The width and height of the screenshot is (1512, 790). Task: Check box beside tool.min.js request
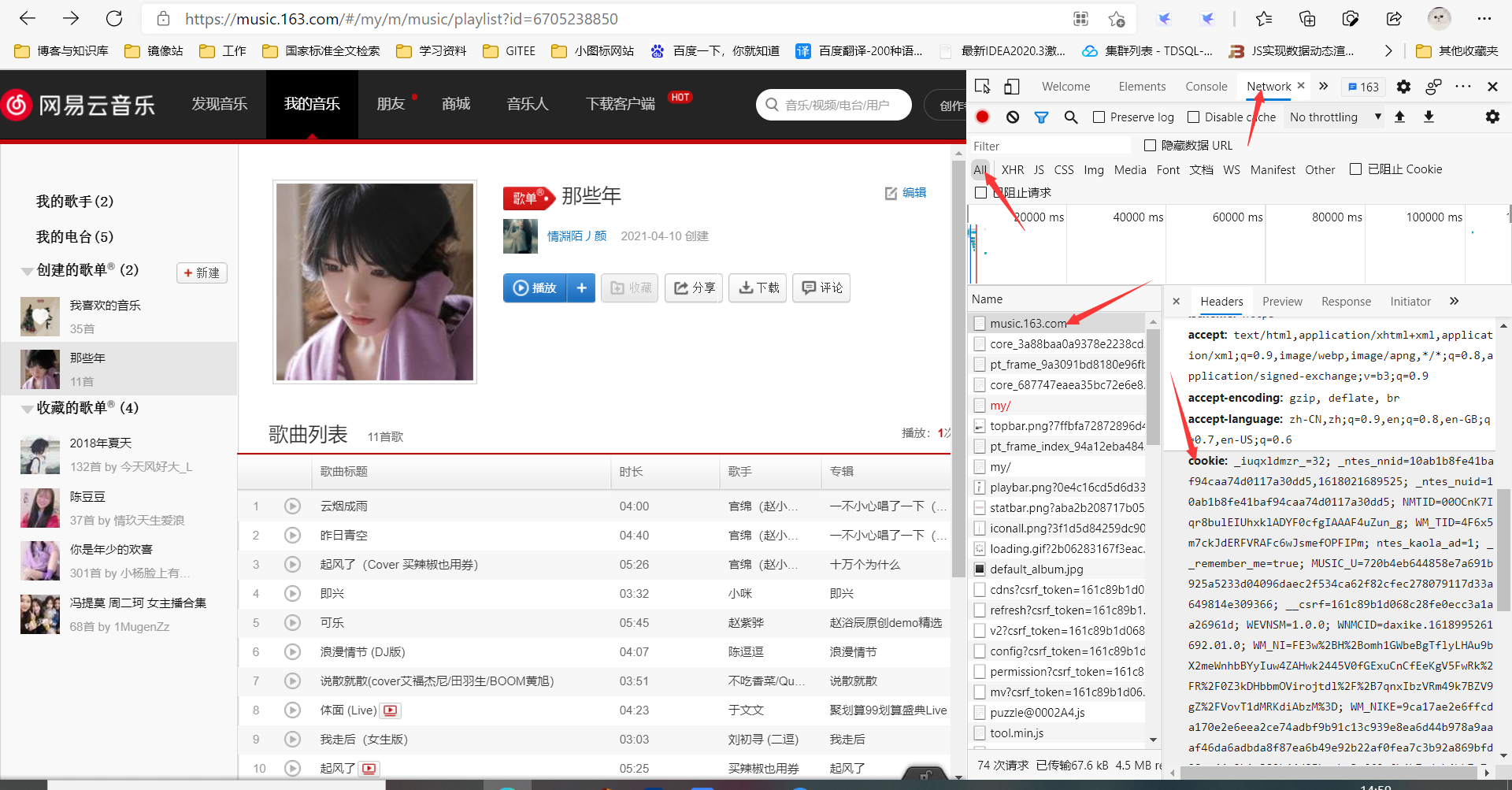(x=980, y=733)
